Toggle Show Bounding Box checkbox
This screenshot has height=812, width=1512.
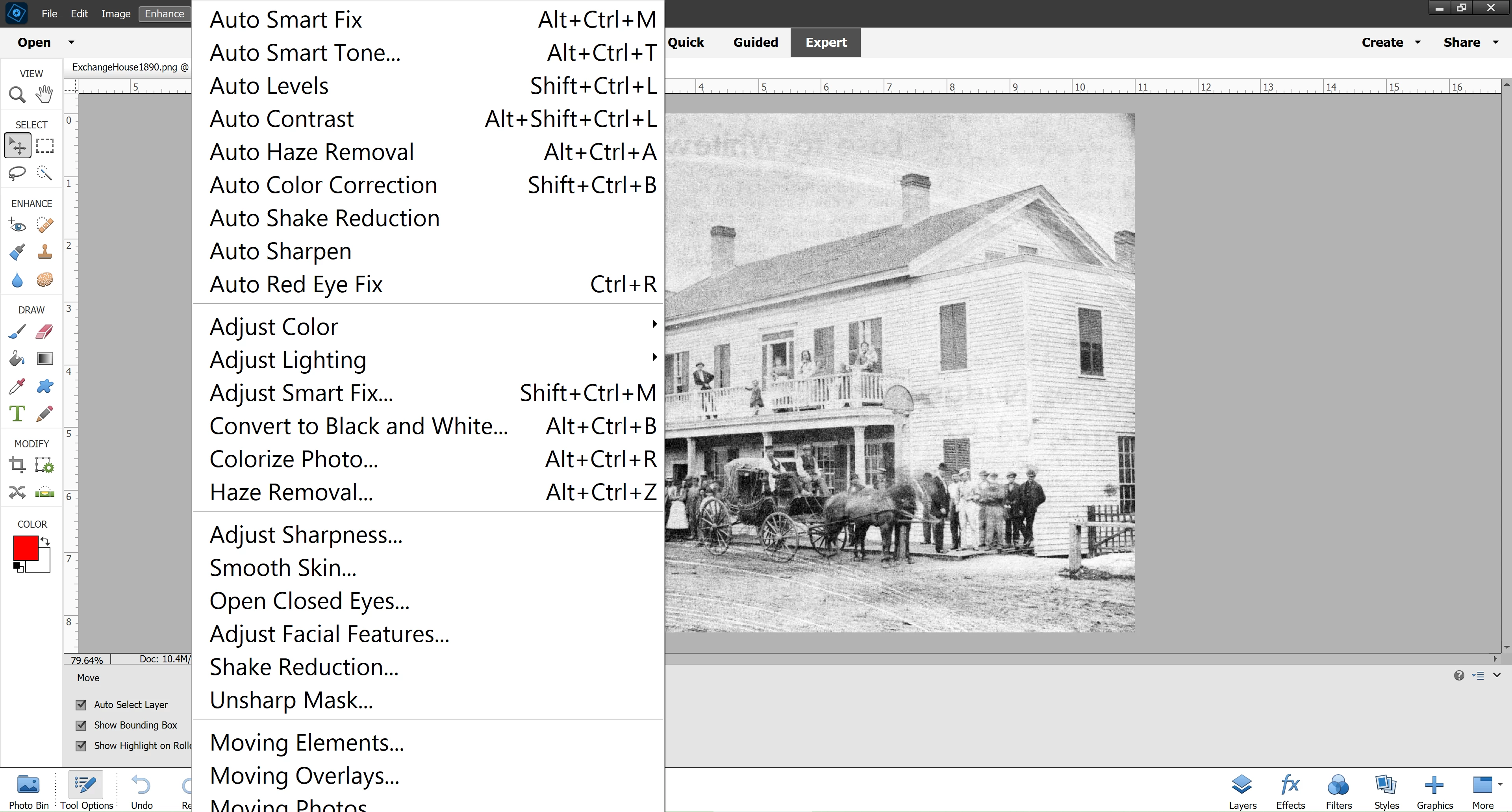81,725
